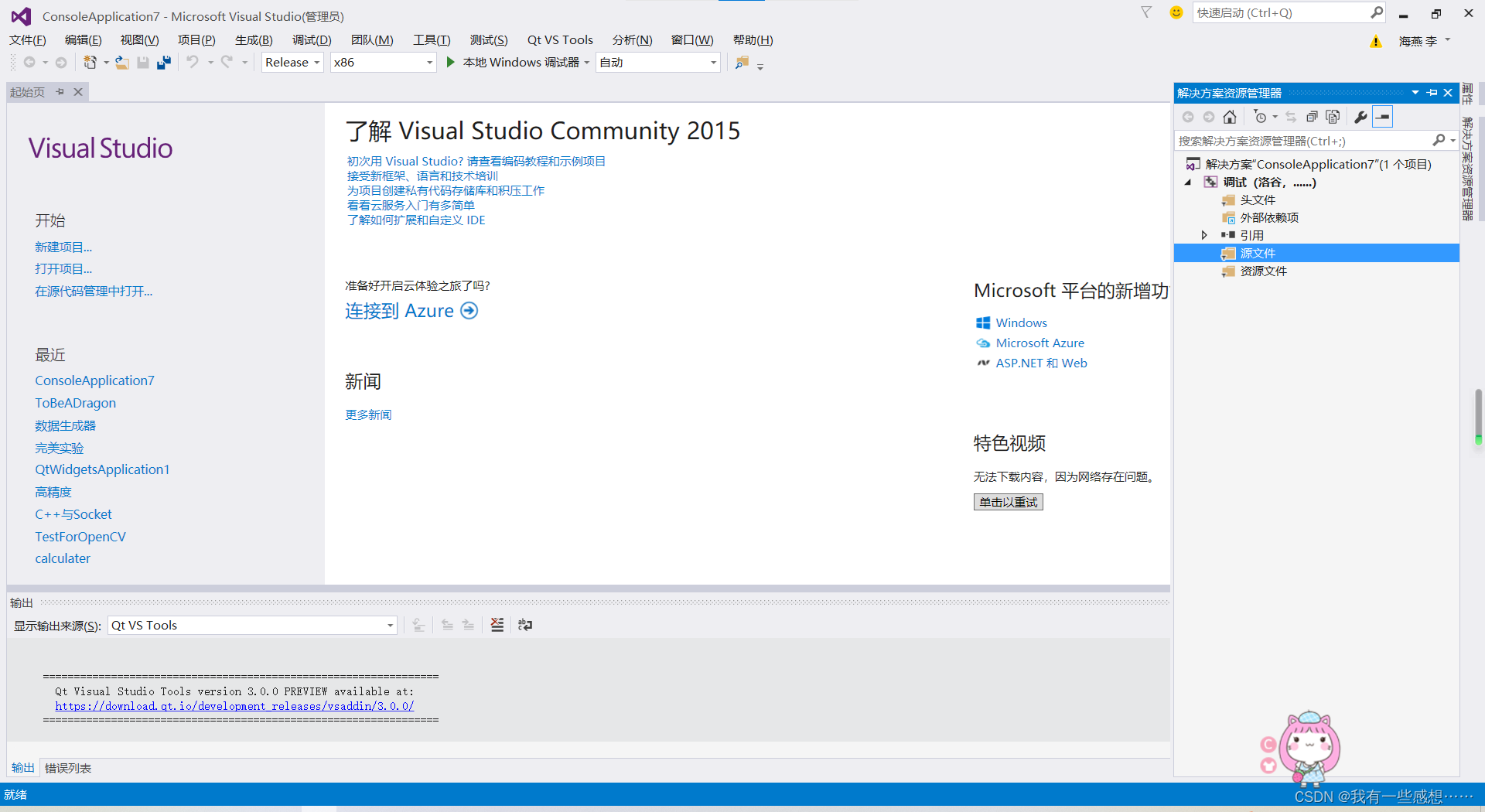Click the Microsoft Azure platform link
Image resolution: width=1485 pixels, height=812 pixels.
tap(1039, 343)
